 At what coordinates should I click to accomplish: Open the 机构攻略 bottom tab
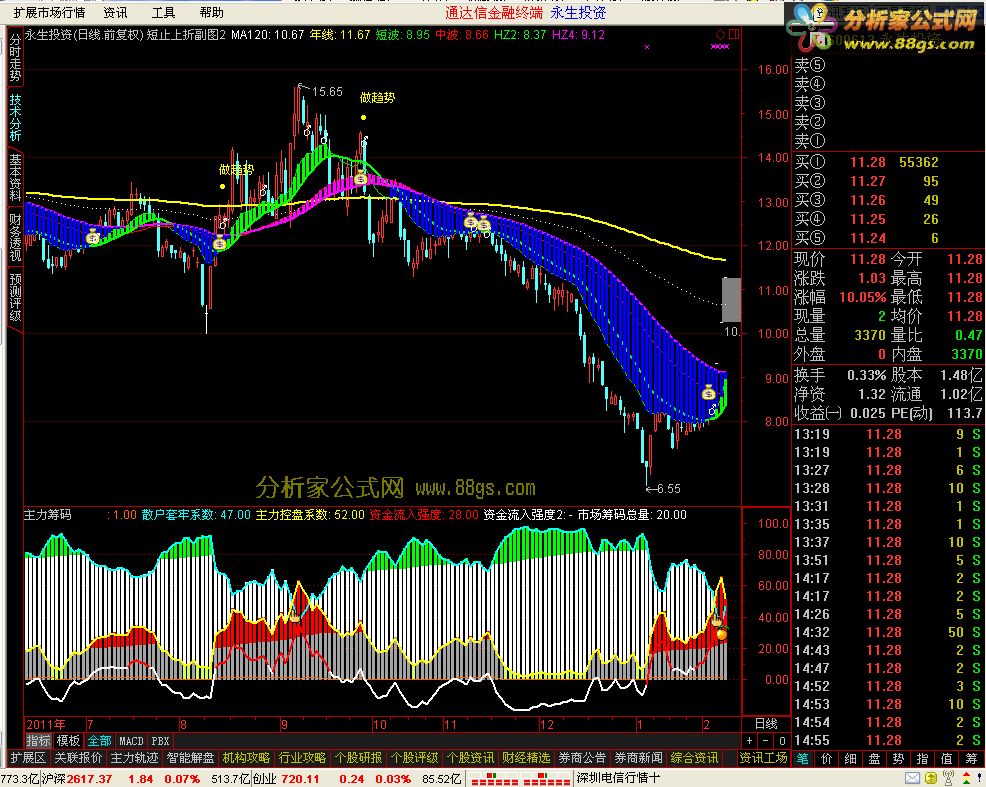click(246, 758)
